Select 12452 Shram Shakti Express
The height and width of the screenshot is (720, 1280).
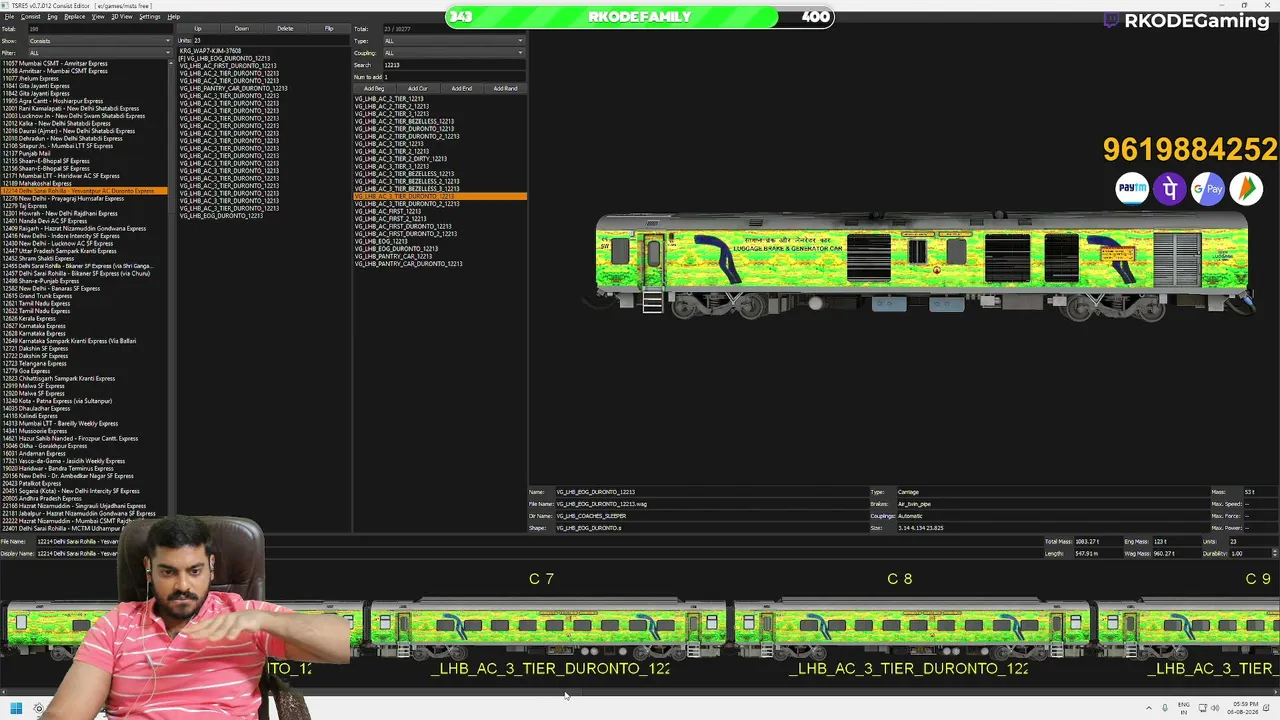(x=38, y=259)
